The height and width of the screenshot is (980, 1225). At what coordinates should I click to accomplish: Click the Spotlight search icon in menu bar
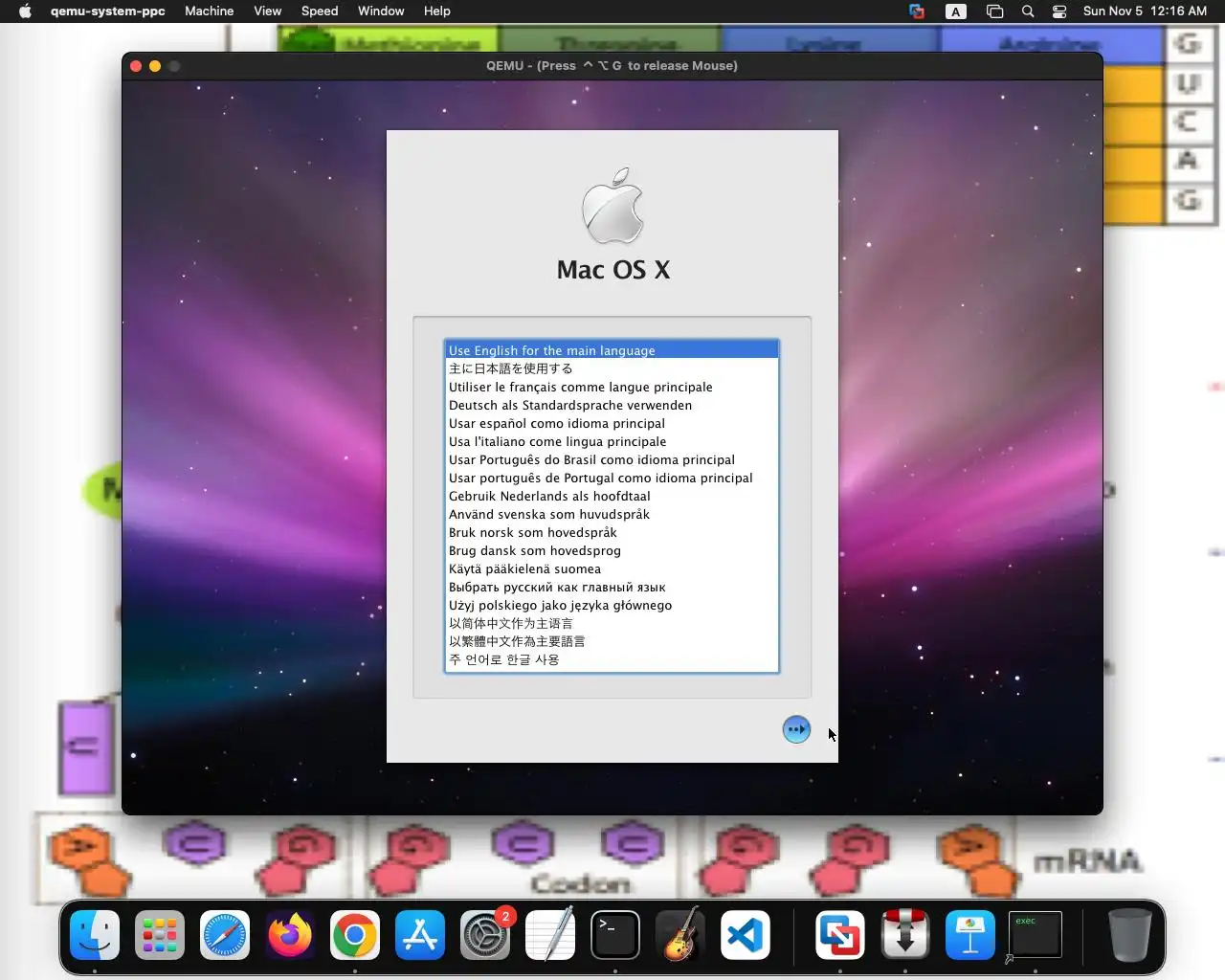1027,11
